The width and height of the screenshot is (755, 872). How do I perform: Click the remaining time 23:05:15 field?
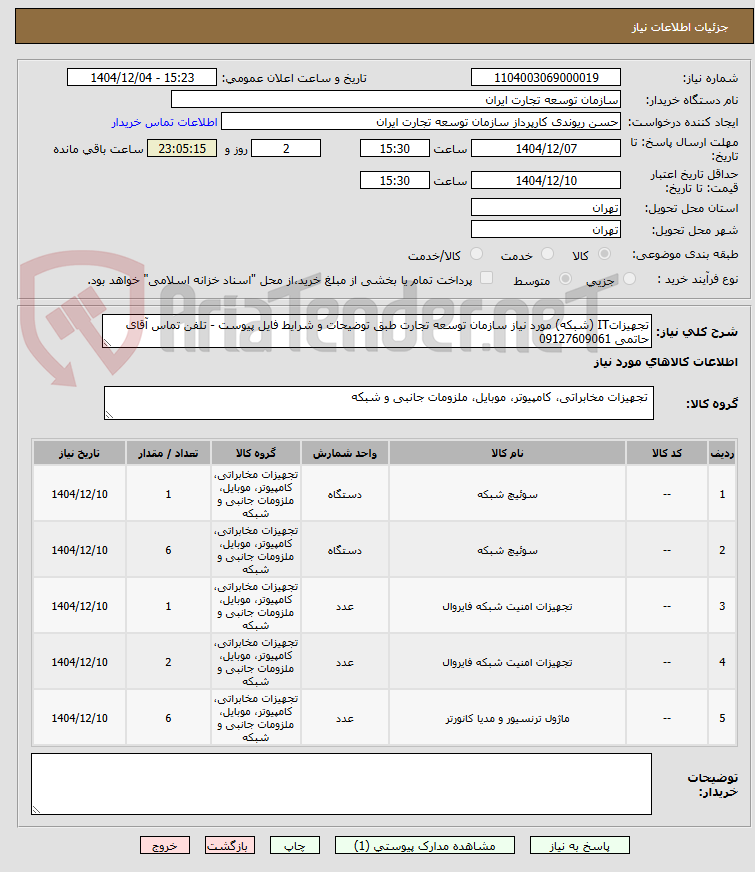click(x=182, y=148)
